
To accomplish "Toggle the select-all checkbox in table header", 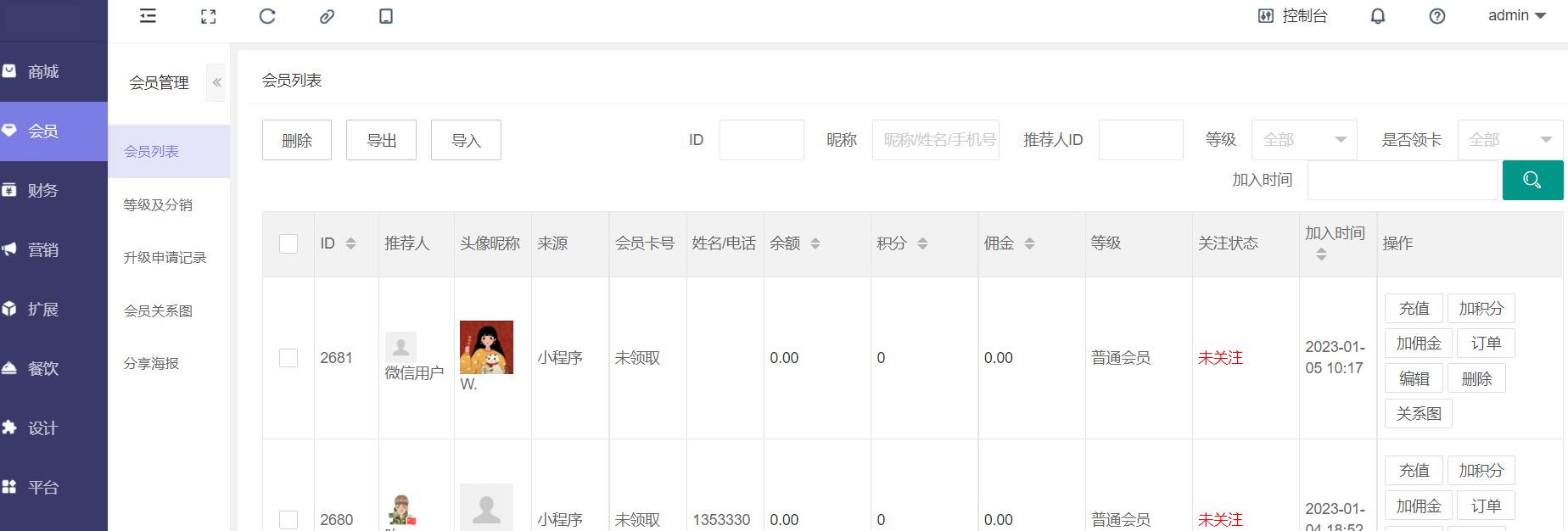I will tap(288, 243).
